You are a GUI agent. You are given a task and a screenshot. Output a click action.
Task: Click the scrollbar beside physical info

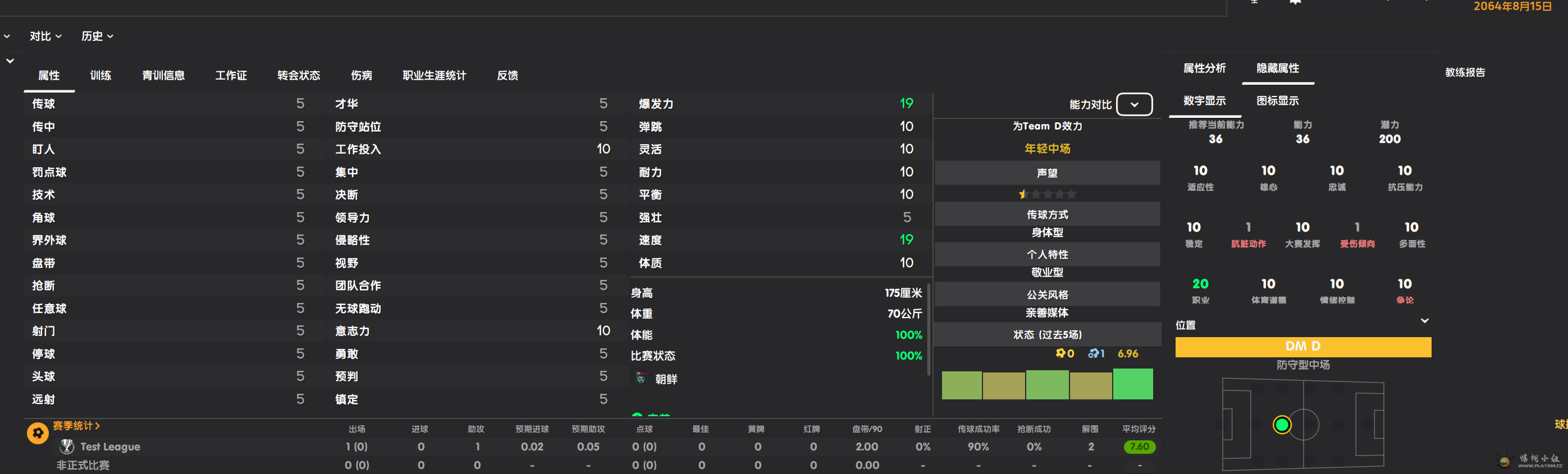929,329
